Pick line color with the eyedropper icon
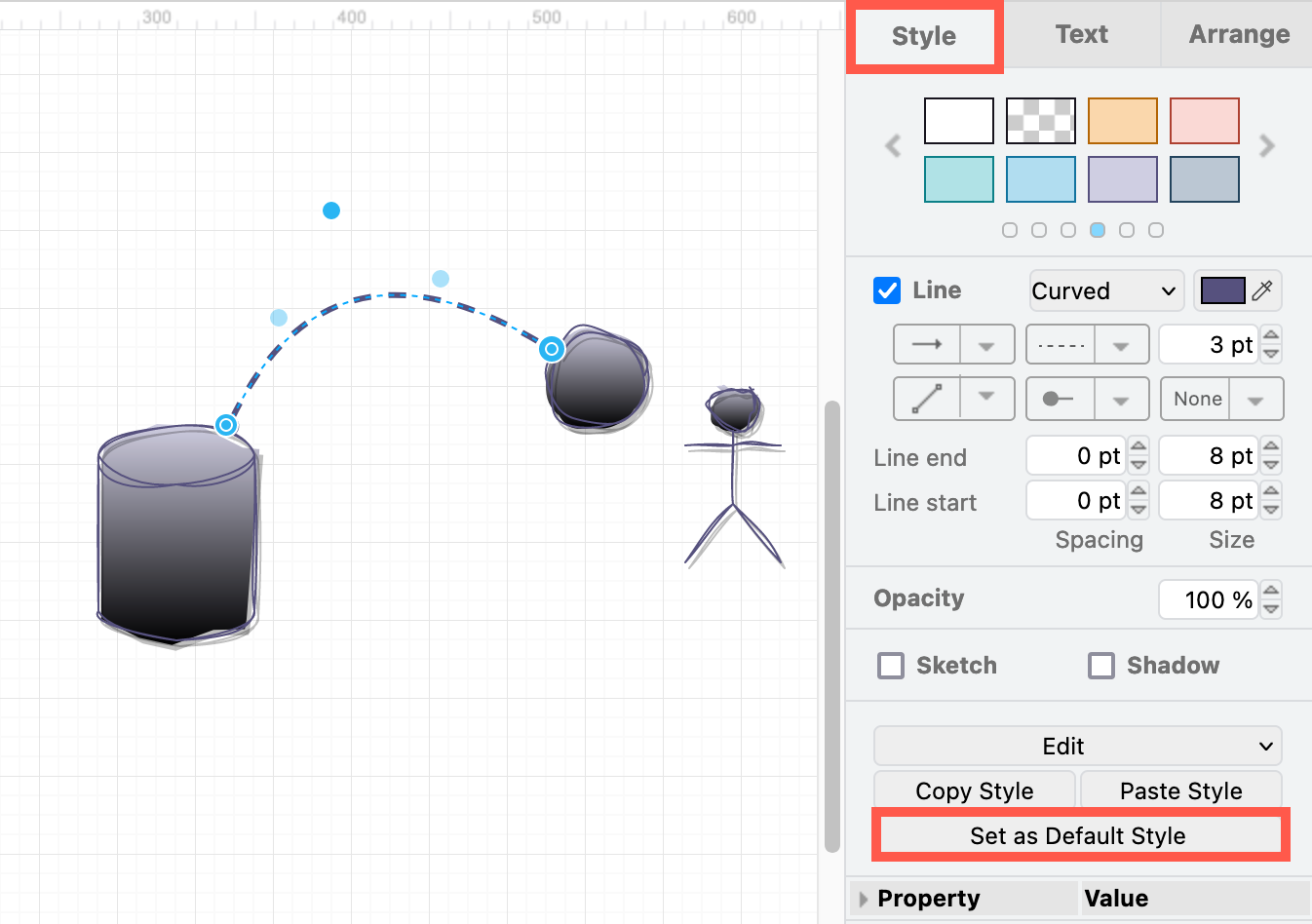1312x924 pixels. (x=1261, y=289)
